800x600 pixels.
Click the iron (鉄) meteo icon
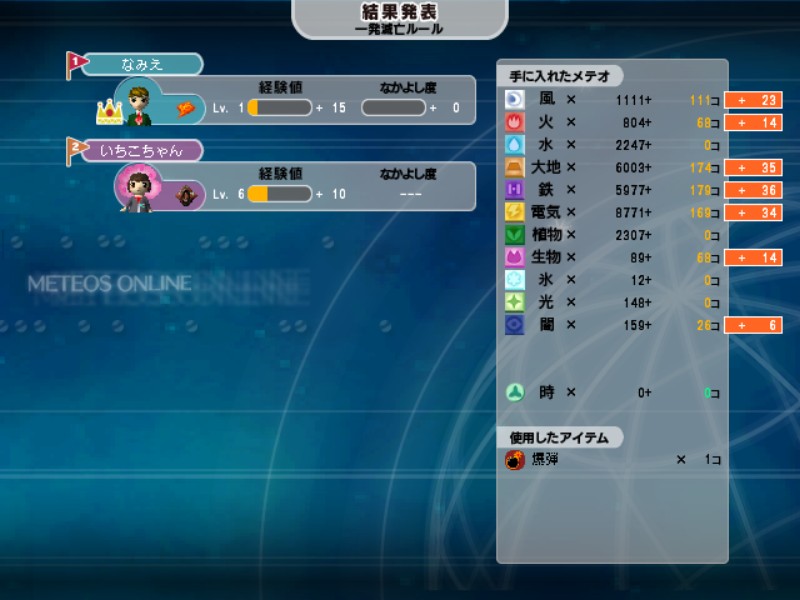(514, 190)
